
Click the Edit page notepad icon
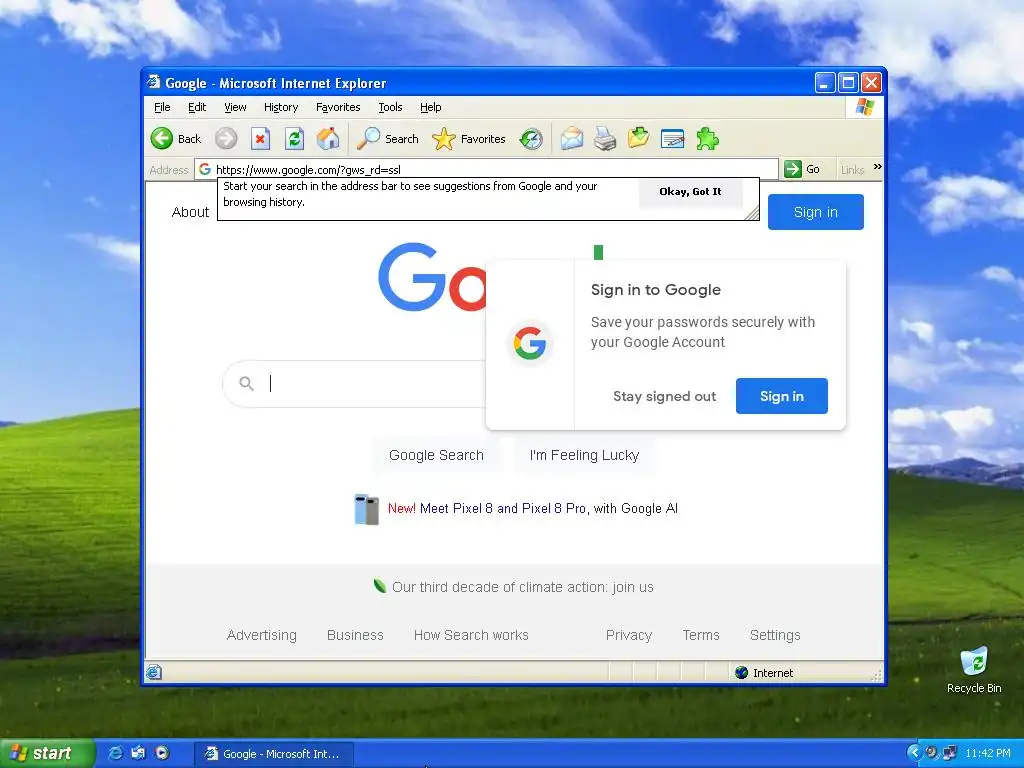[x=673, y=138]
